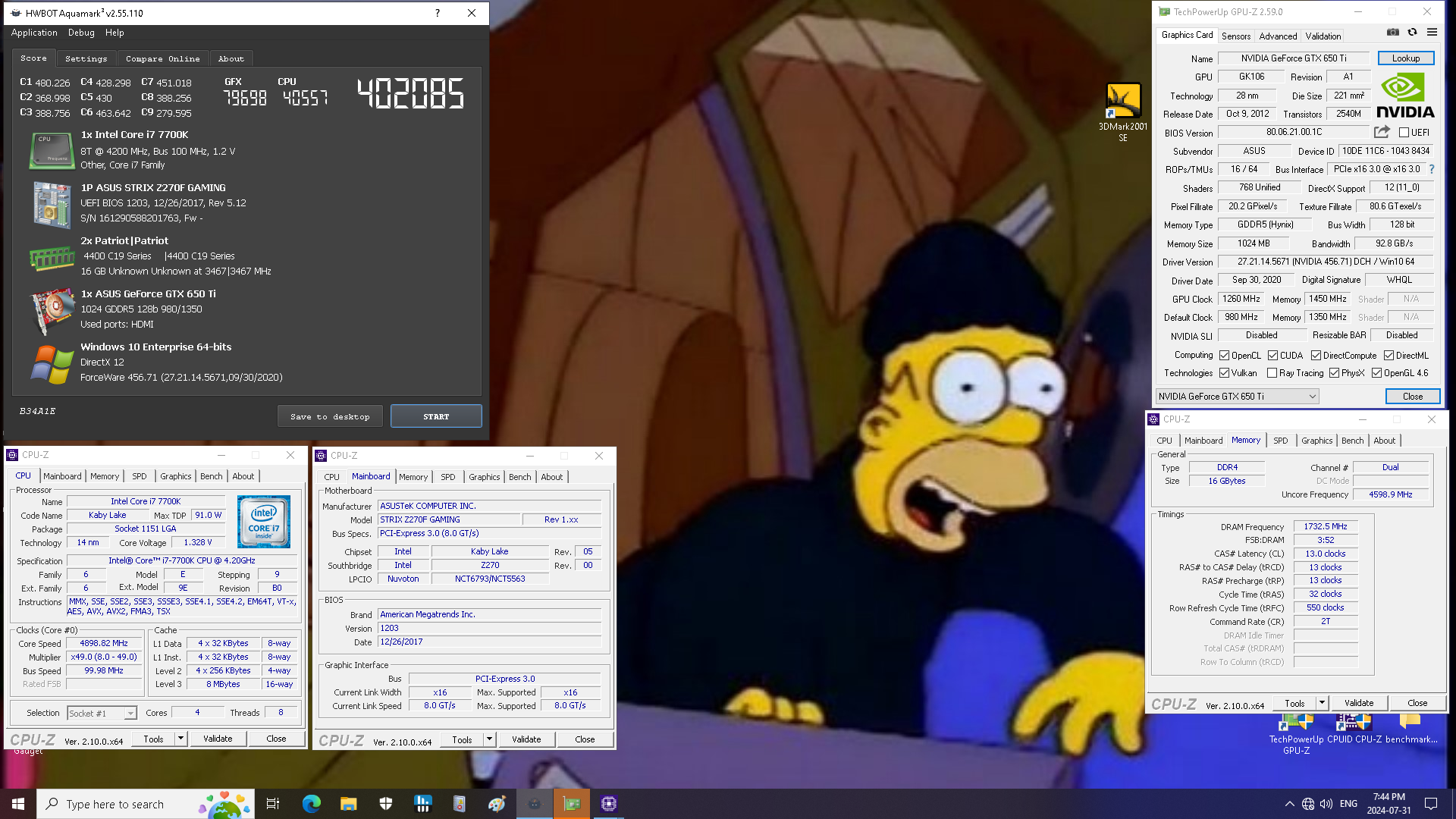The image size is (1456, 819).
Task: Click the Aquamark title bar help question mark
Action: coord(438,13)
